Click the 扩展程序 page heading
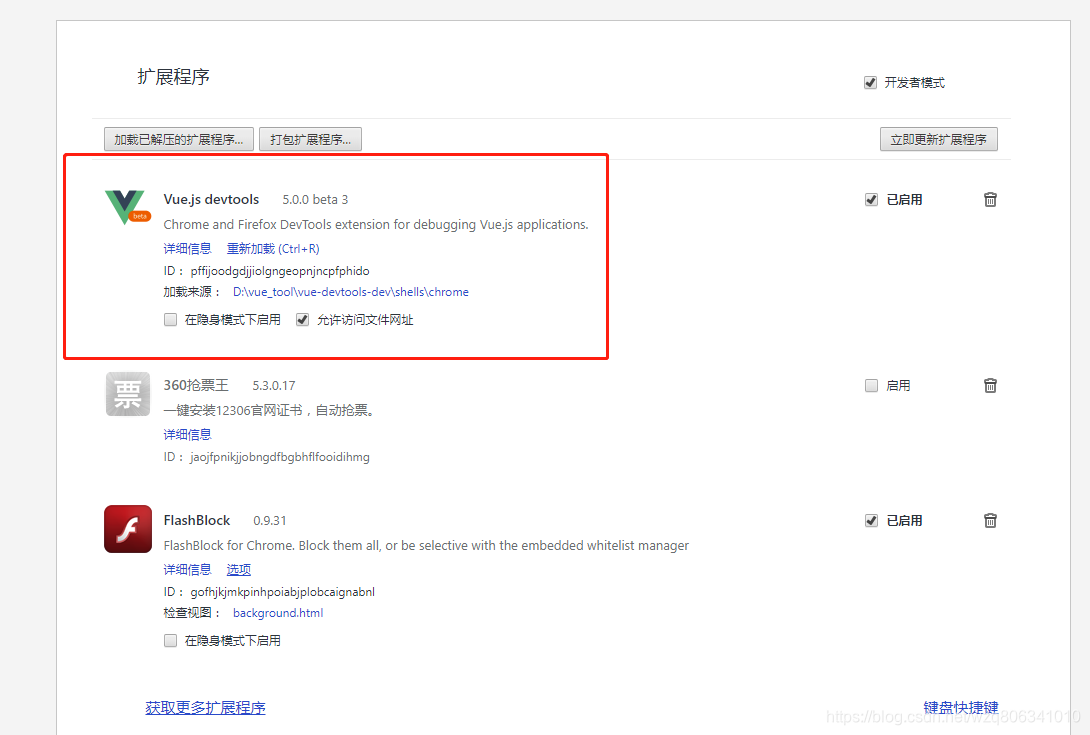The height and width of the screenshot is (735, 1090). click(x=174, y=76)
